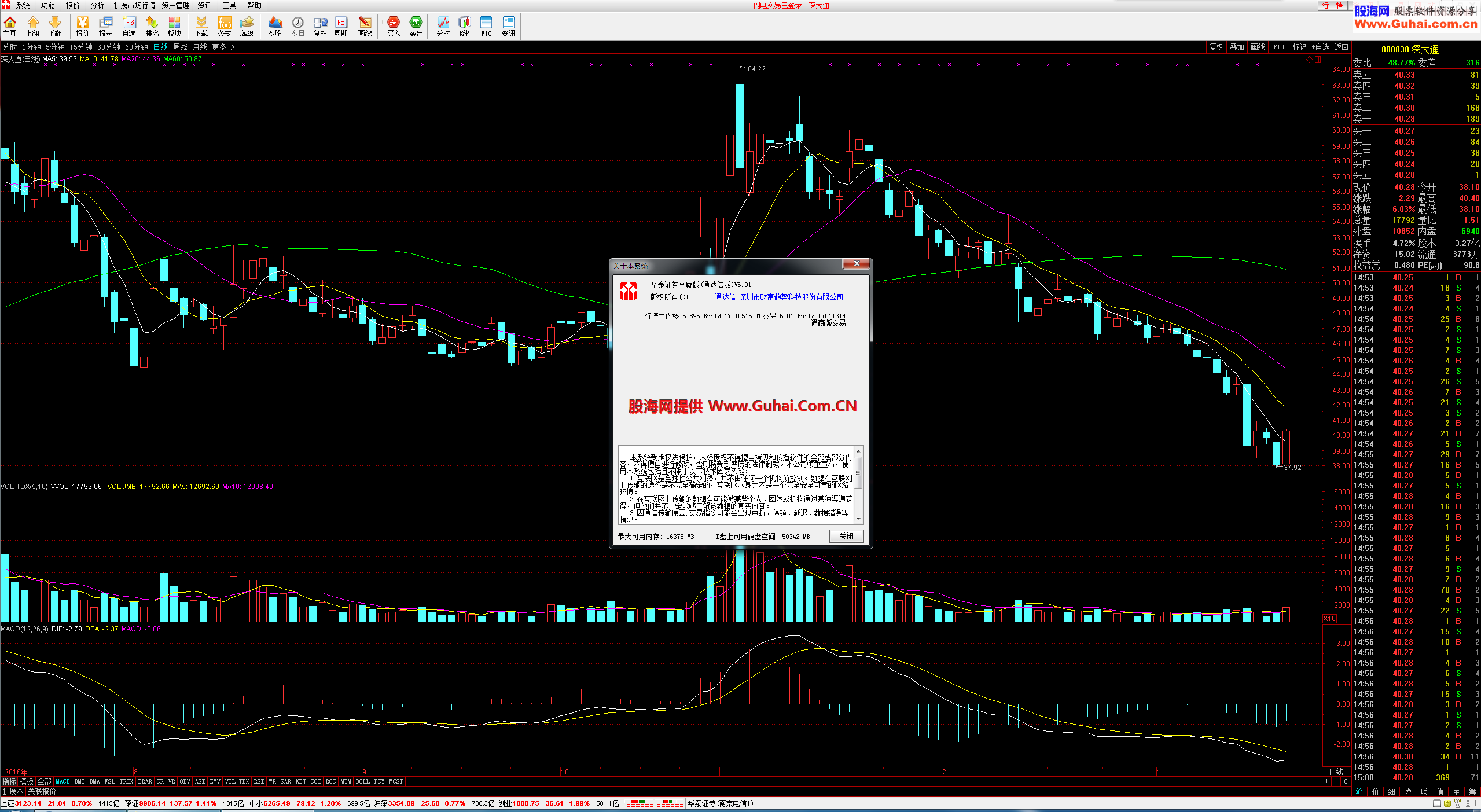Open the 深圳市财富趋势科技 company link
Image resolution: width=1481 pixels, height=812 pixels.
[778, 297]
